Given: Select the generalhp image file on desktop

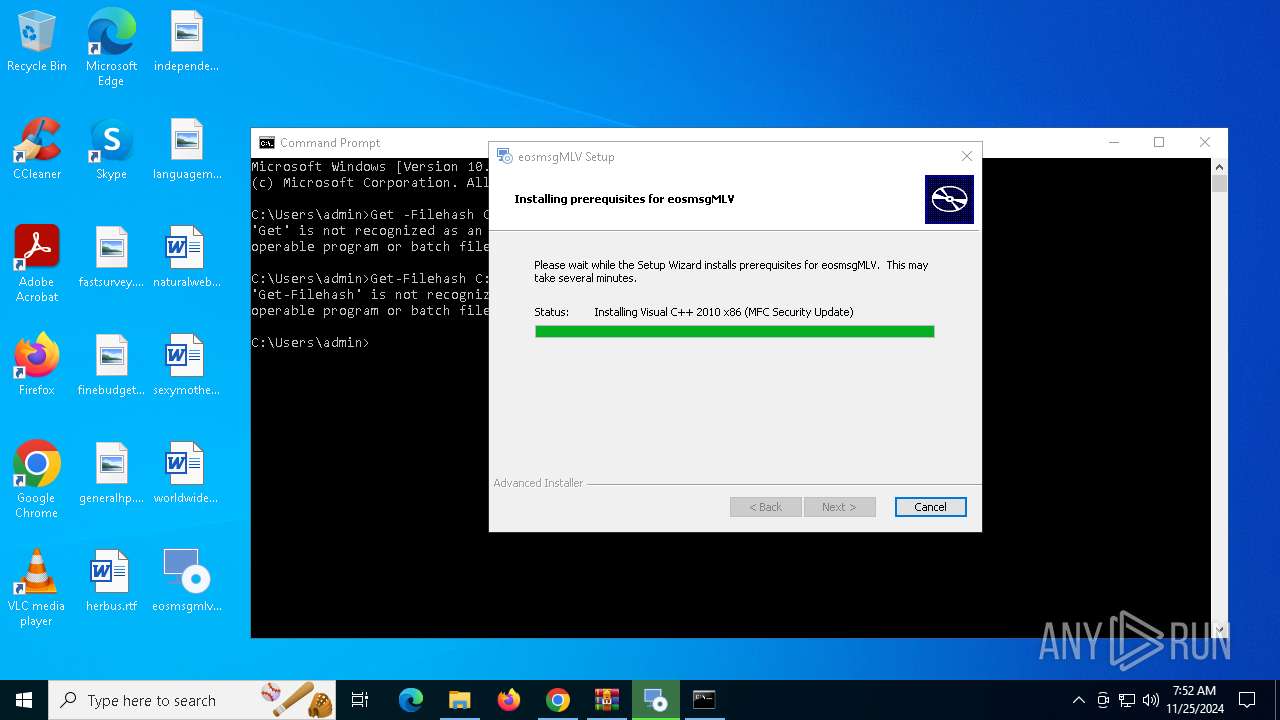Looking at the screenshot, I should [x=111, y=474].
